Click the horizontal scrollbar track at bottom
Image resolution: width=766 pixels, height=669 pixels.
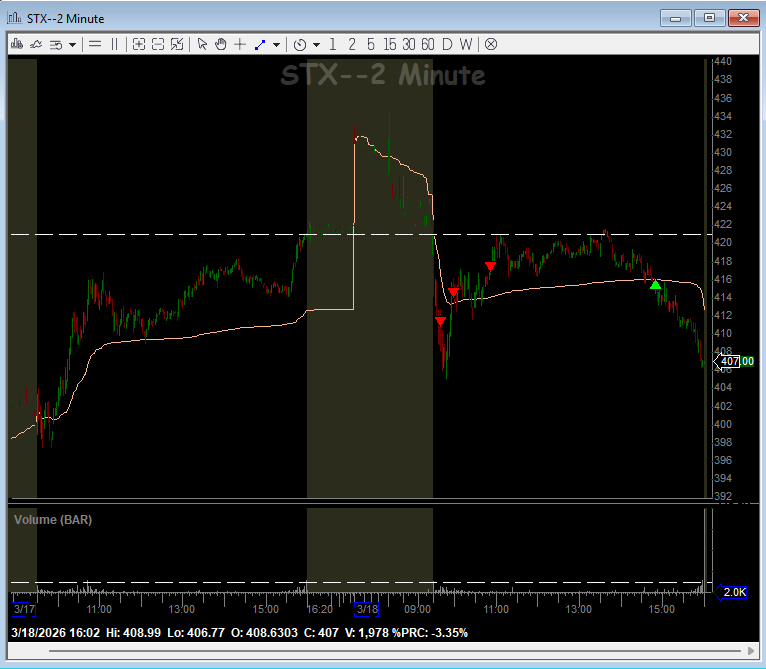(x=395, y=651)
